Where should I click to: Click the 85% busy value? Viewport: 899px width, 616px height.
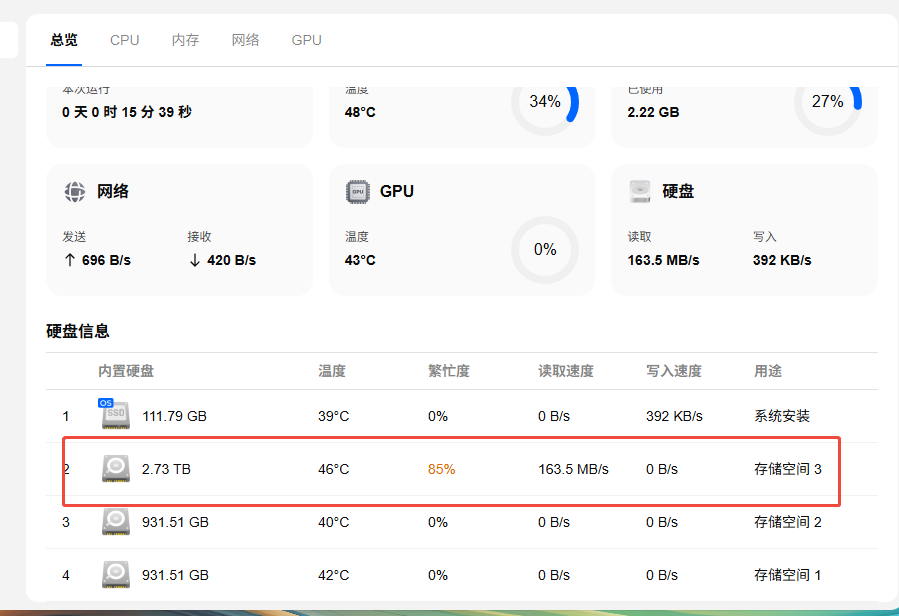441,469
